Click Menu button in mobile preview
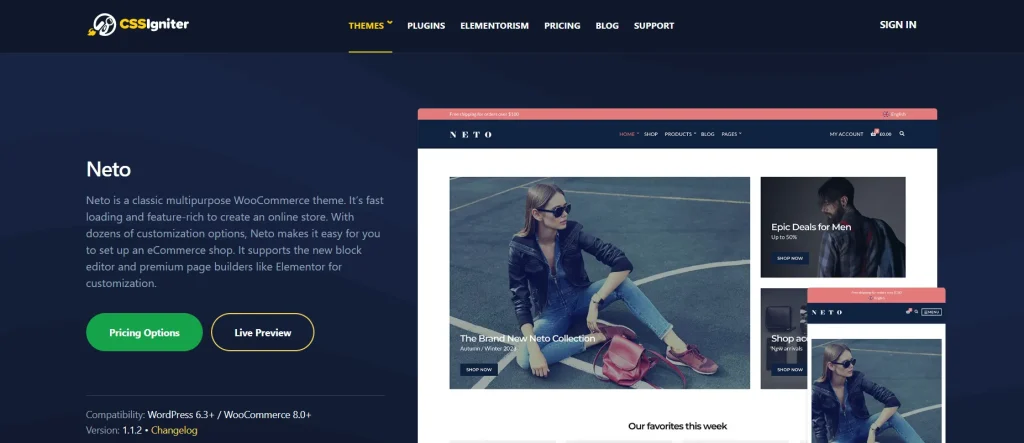This screenshot has width=1024, height=443. 931,312
